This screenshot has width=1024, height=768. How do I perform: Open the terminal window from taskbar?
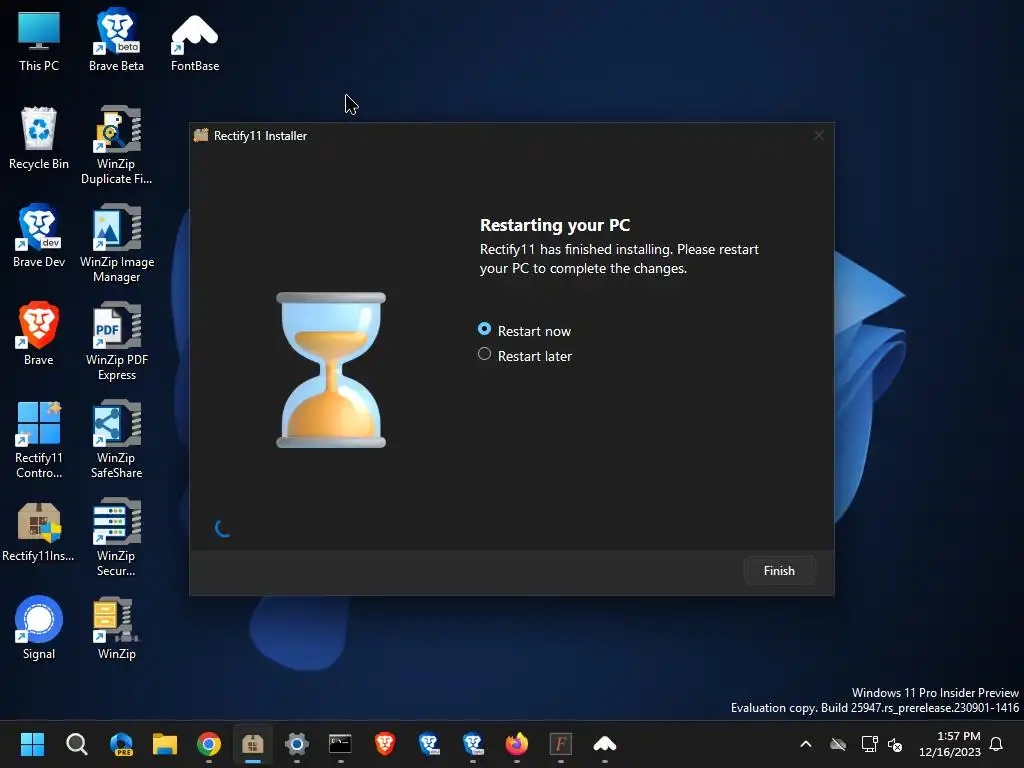(x=340, y=744)
